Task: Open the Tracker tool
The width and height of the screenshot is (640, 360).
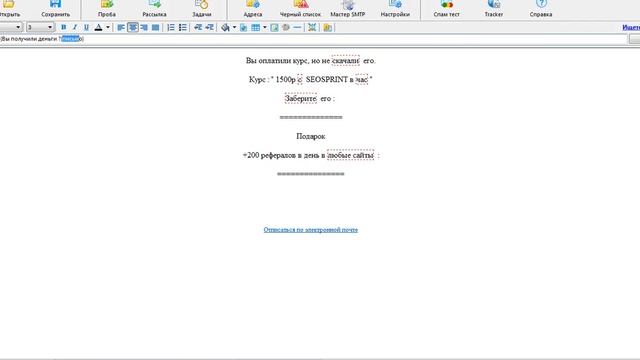Action: coord(494,9)
